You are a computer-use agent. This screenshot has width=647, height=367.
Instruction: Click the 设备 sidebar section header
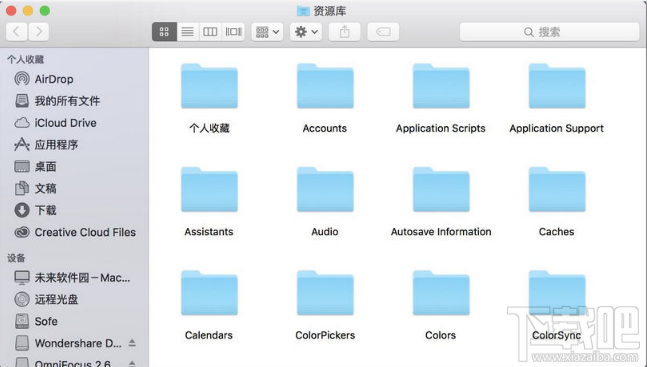click(16, 258)
